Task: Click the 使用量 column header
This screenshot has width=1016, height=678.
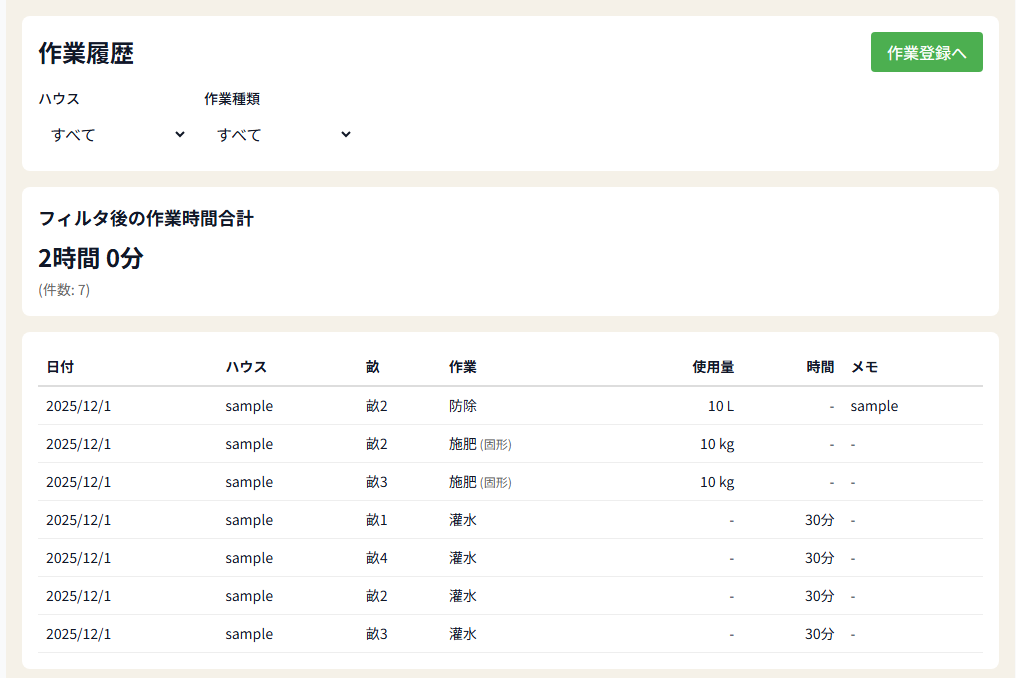Action: [713, 367]
